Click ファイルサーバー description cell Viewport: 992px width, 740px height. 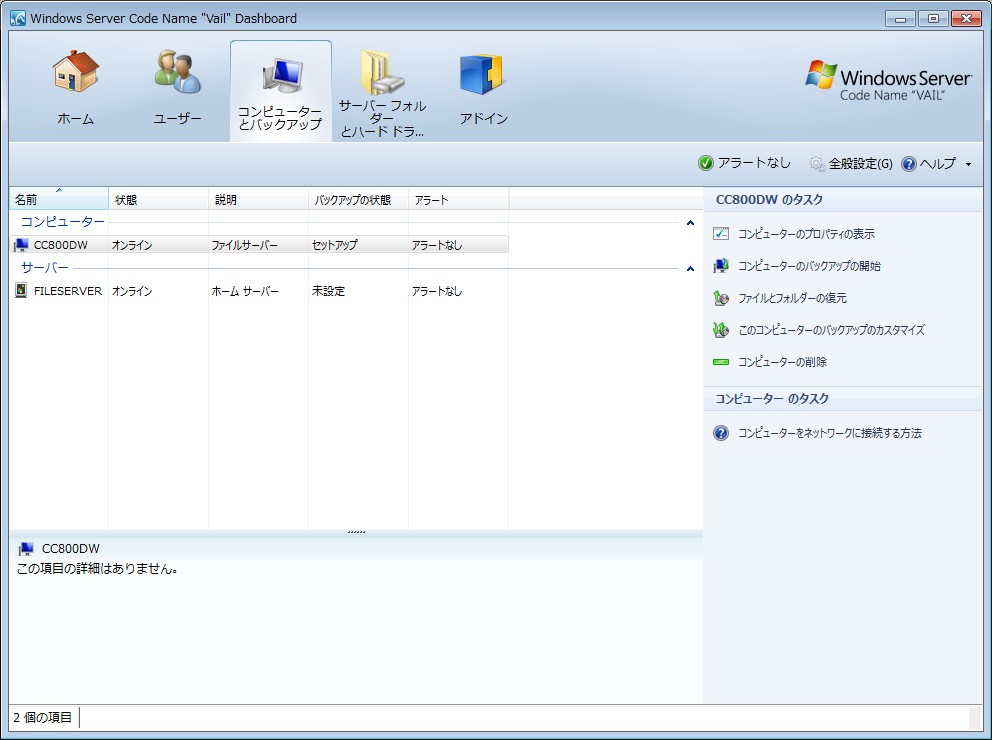[244, 245]
